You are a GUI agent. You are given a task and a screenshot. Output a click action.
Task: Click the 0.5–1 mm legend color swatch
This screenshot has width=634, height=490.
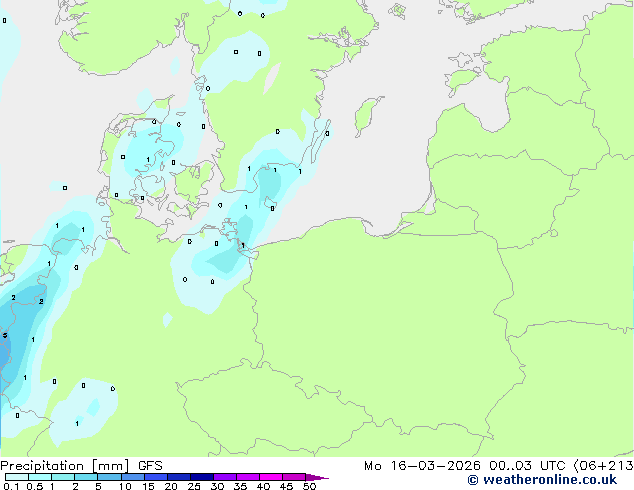click(40, 477)
